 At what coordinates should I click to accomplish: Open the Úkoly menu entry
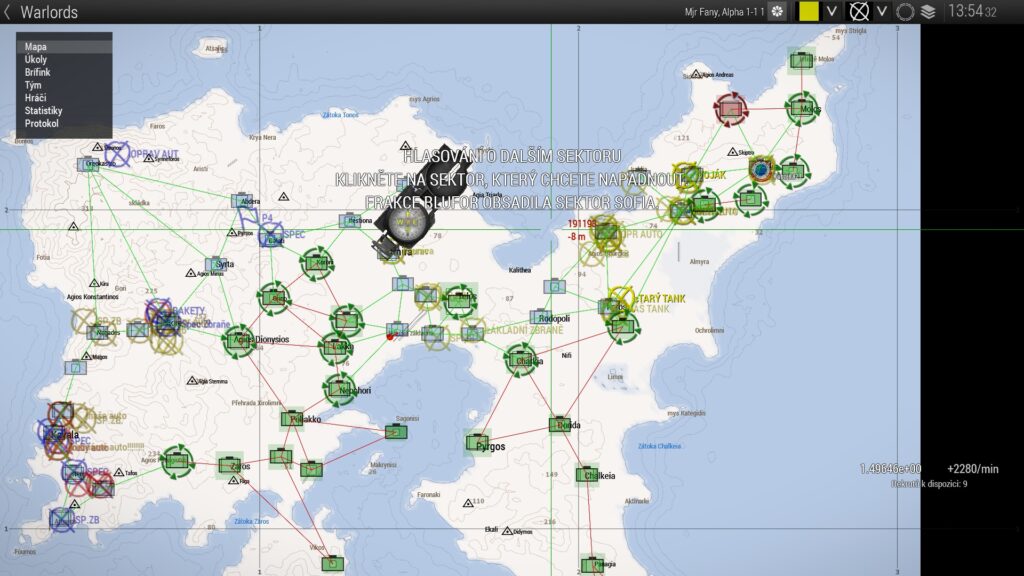tap(64, 59)
